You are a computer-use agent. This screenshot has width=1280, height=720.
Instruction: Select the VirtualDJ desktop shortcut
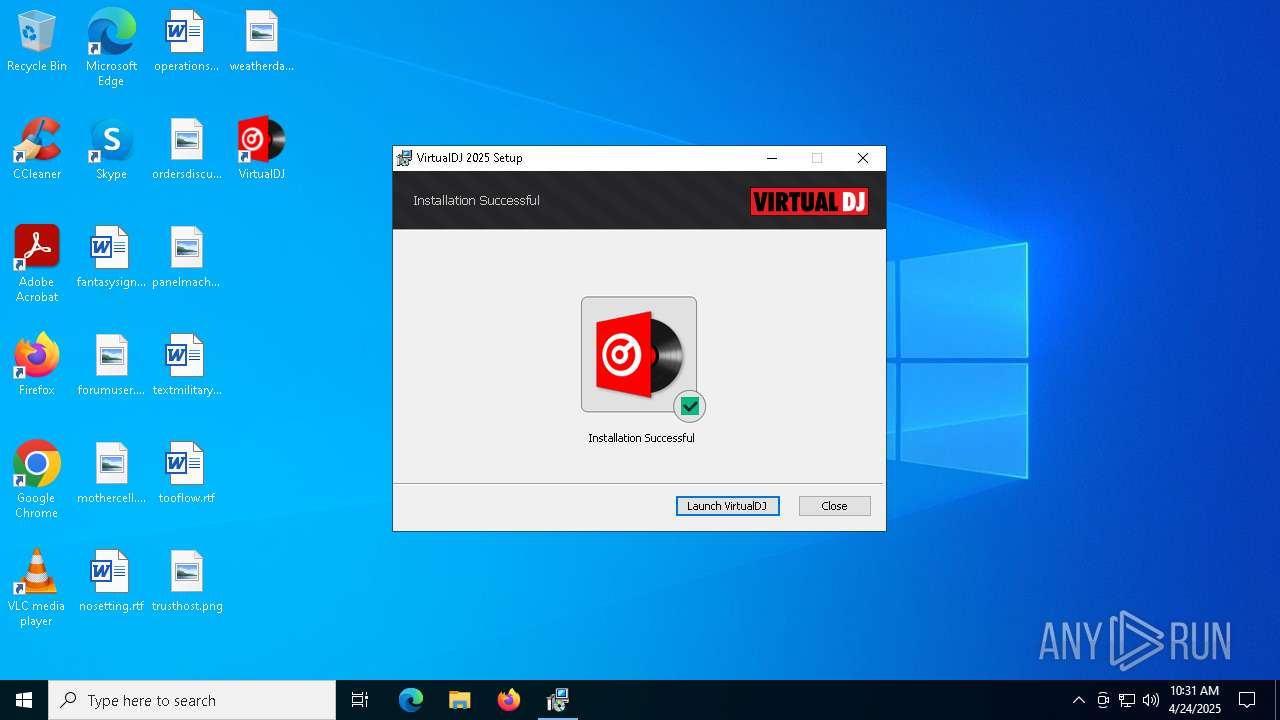(261, 150)
